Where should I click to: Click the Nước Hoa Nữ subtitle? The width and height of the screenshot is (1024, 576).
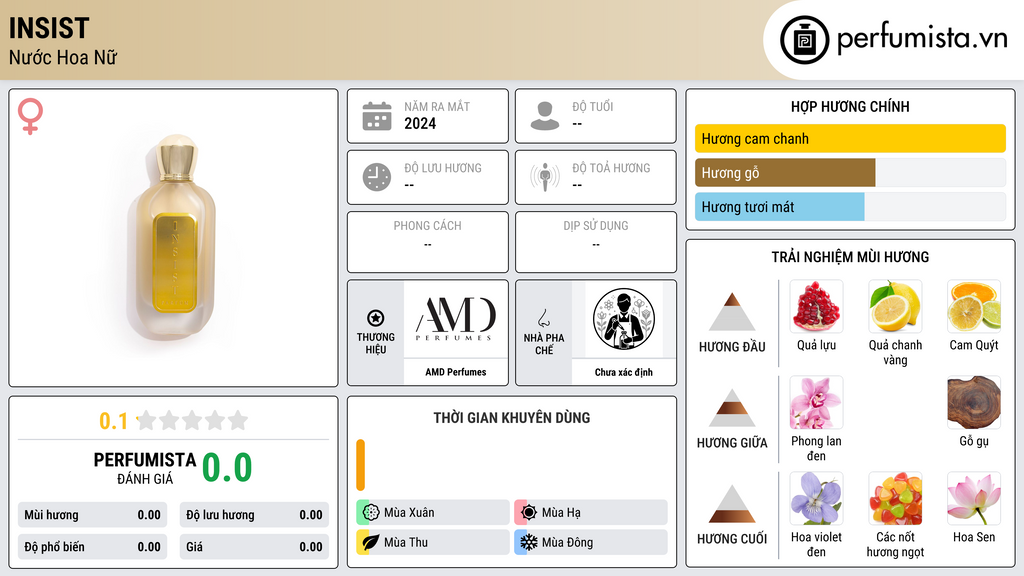tap(63, 57)
